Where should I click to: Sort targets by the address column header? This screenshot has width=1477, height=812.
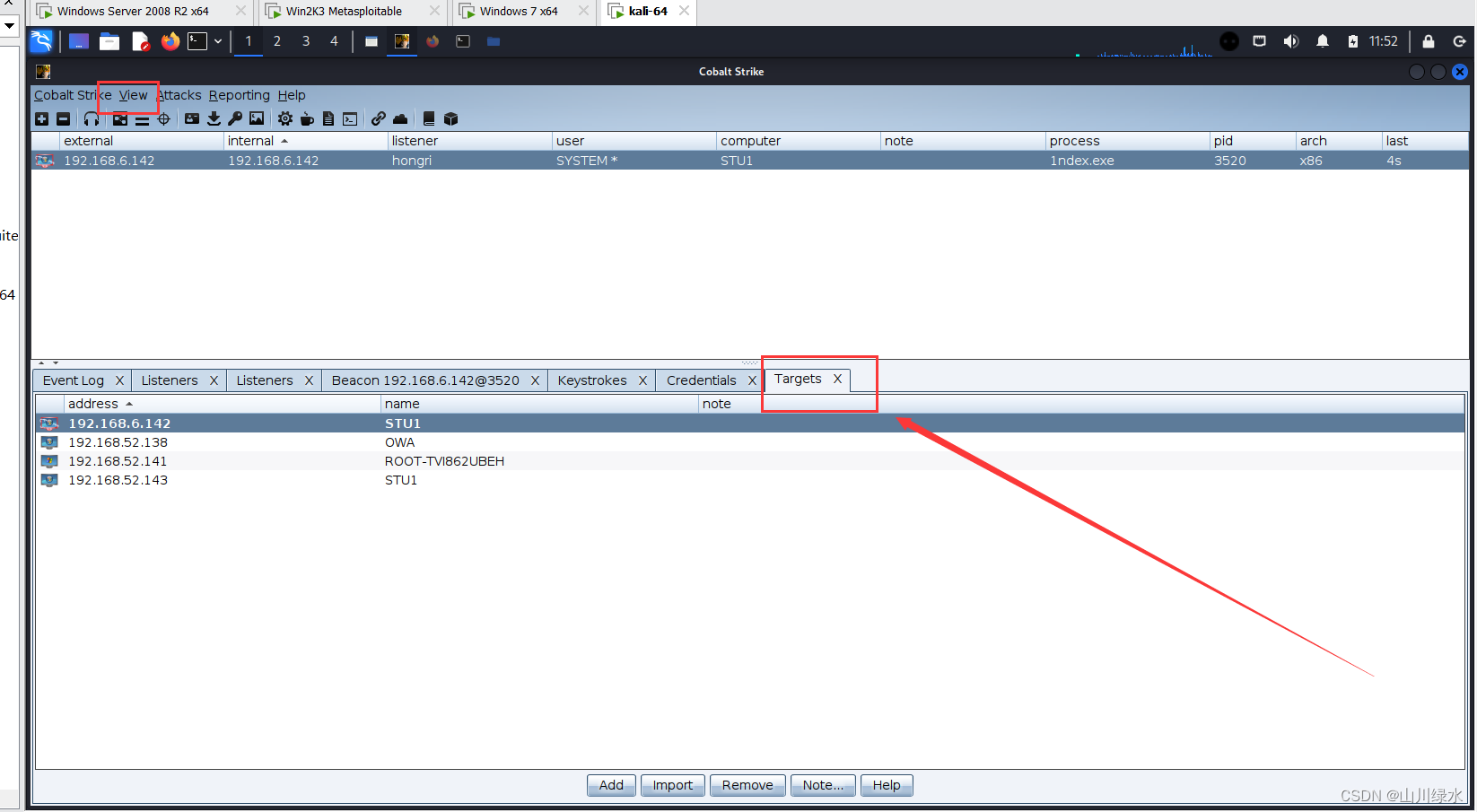click(x=222, y=404)
